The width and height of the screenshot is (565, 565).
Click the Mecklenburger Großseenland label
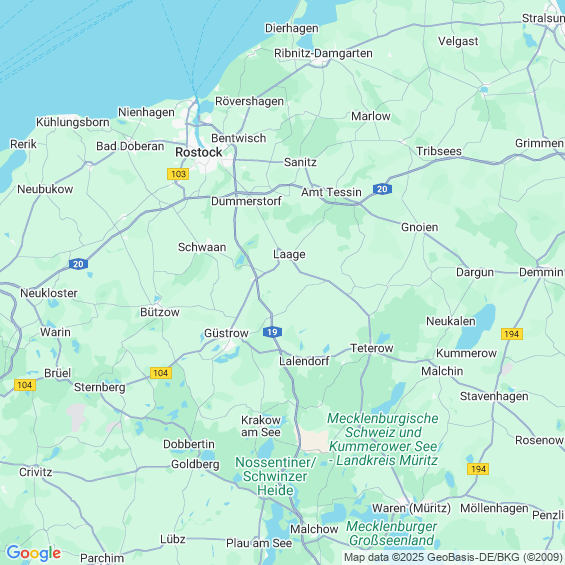[x=392, y=533]
